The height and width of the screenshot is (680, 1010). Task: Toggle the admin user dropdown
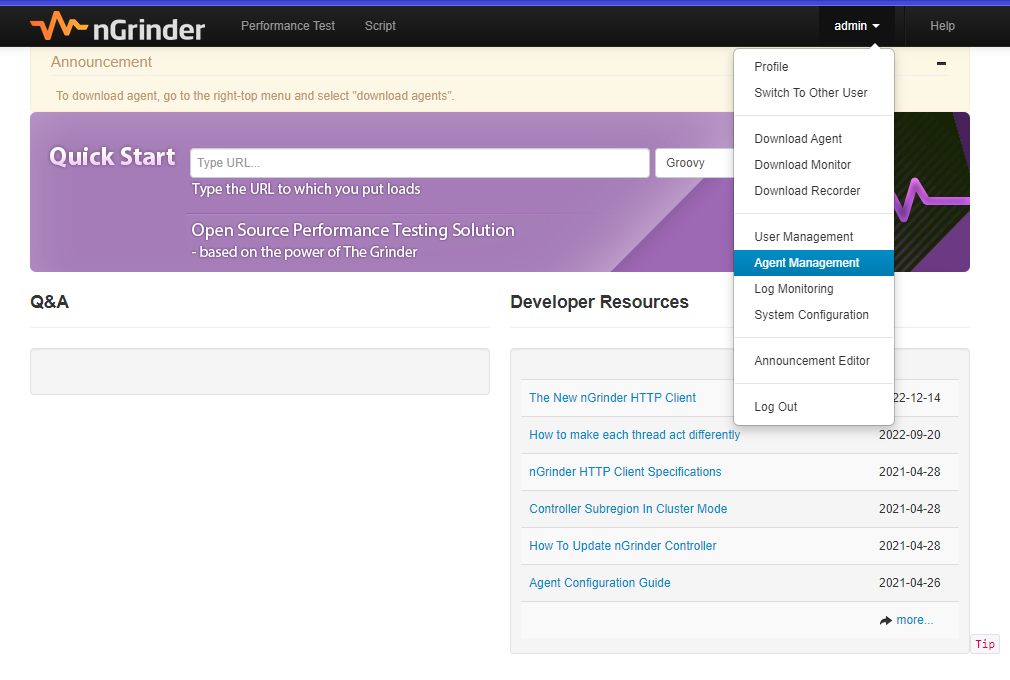856,26
